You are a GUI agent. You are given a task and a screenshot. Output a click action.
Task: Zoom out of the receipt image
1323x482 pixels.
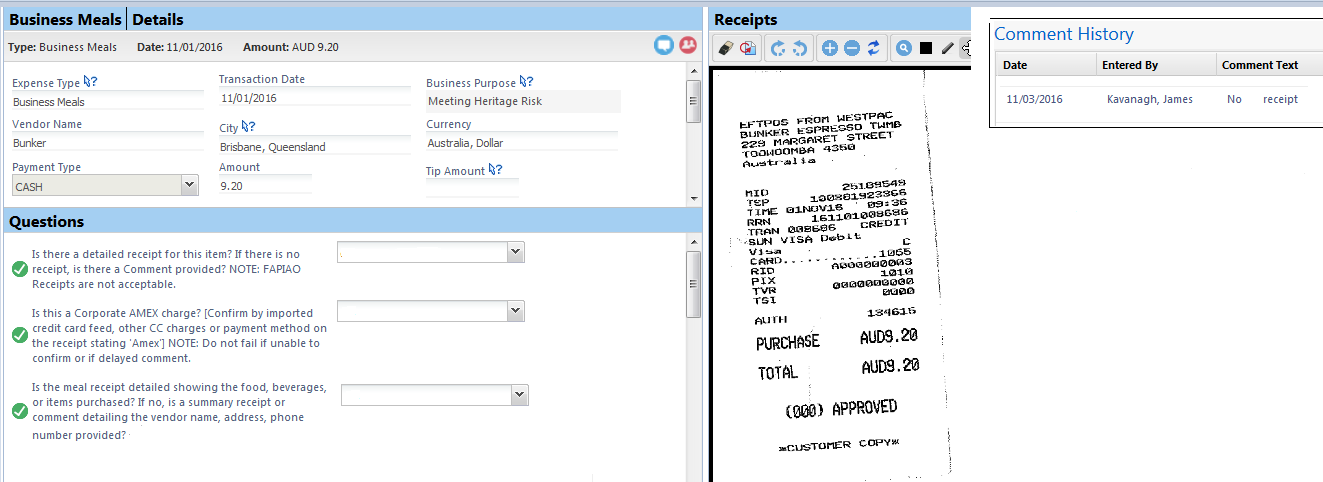pos(851,48)
